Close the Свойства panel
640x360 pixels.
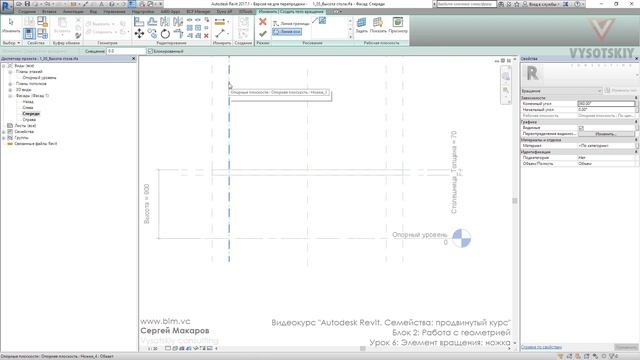coord(636,59)
